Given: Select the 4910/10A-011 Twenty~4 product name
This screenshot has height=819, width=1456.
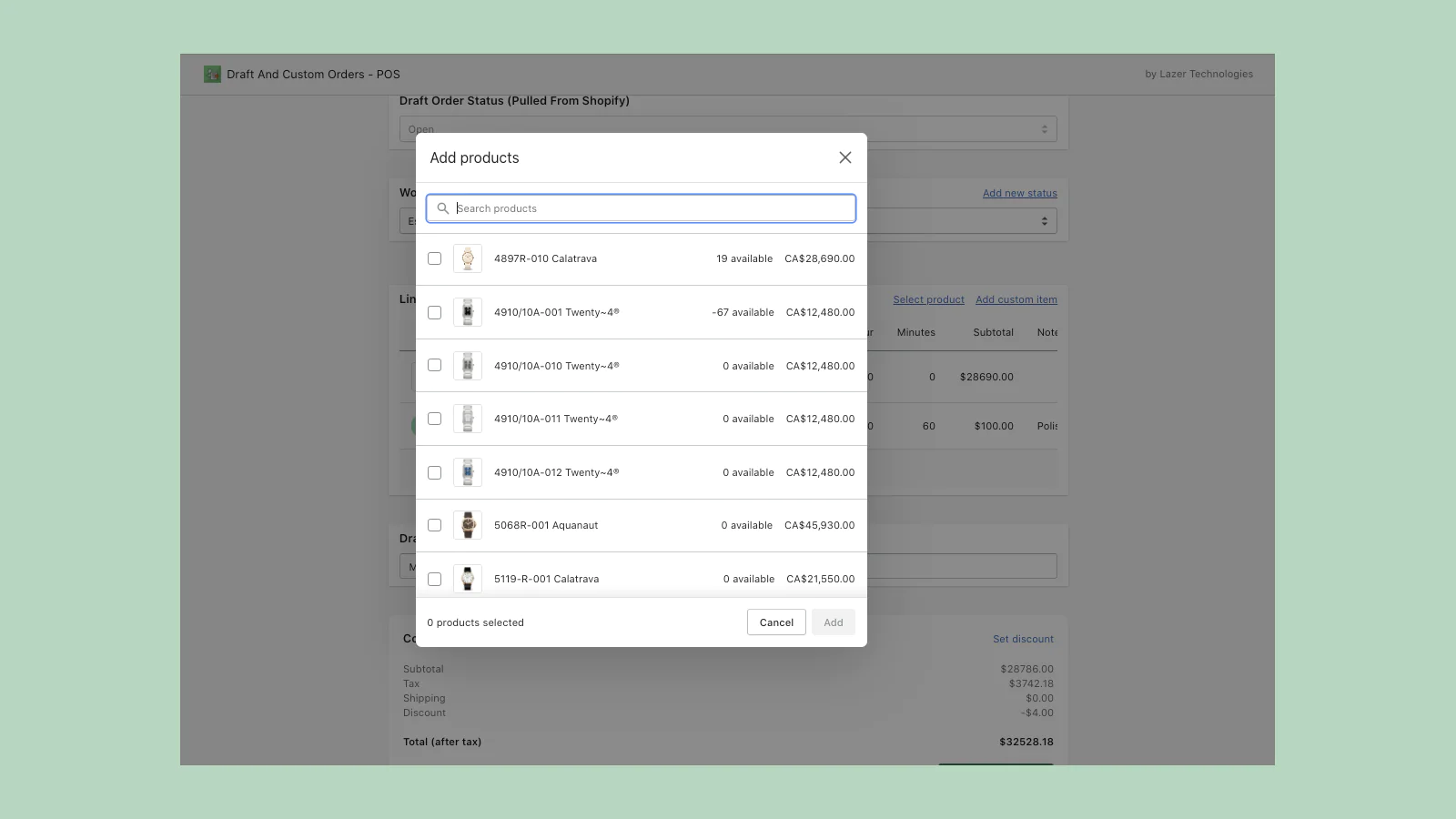Looking at the screenshot, I should [556, 419].
